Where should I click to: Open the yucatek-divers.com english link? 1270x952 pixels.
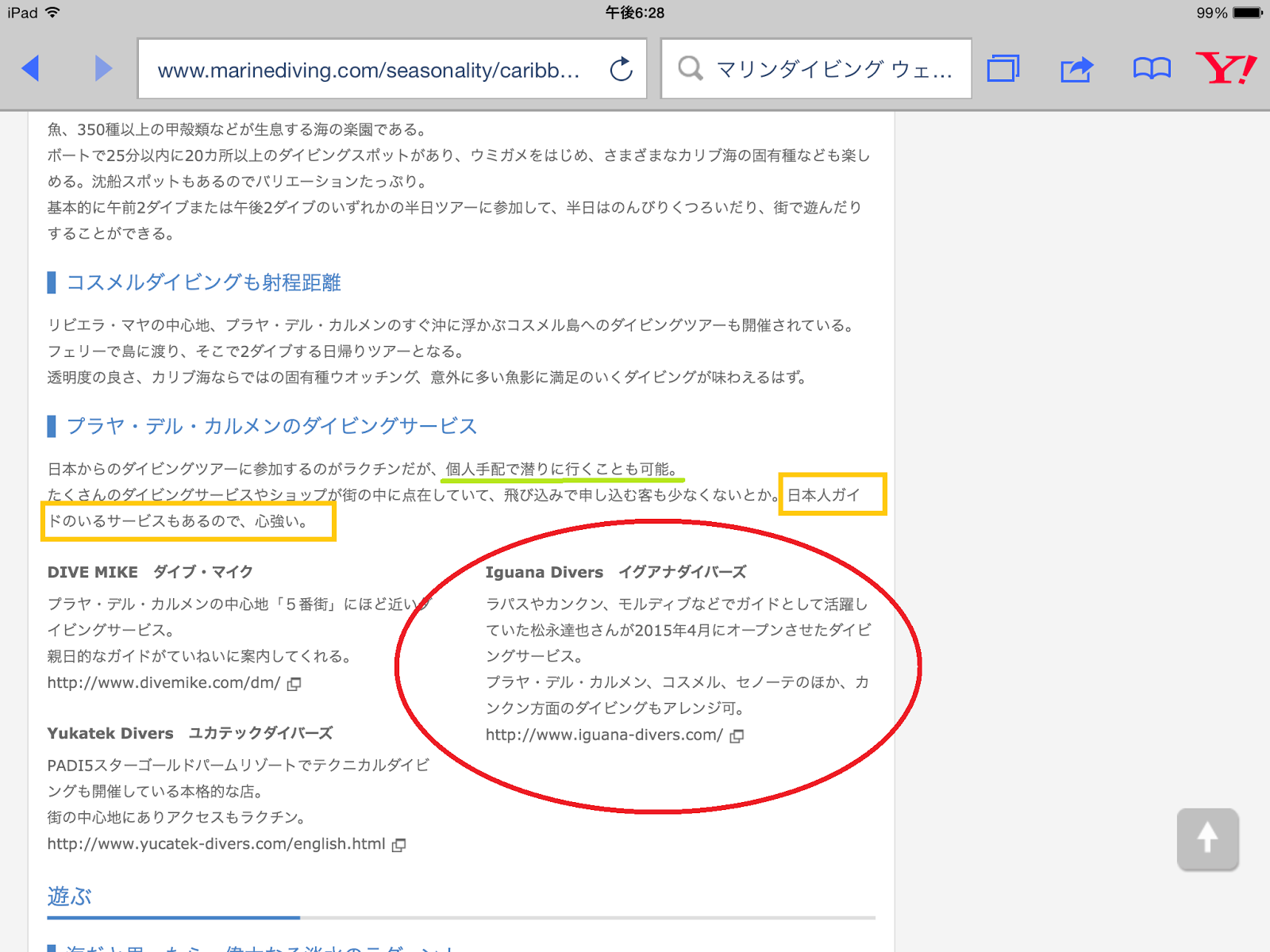tap(216, 844)
